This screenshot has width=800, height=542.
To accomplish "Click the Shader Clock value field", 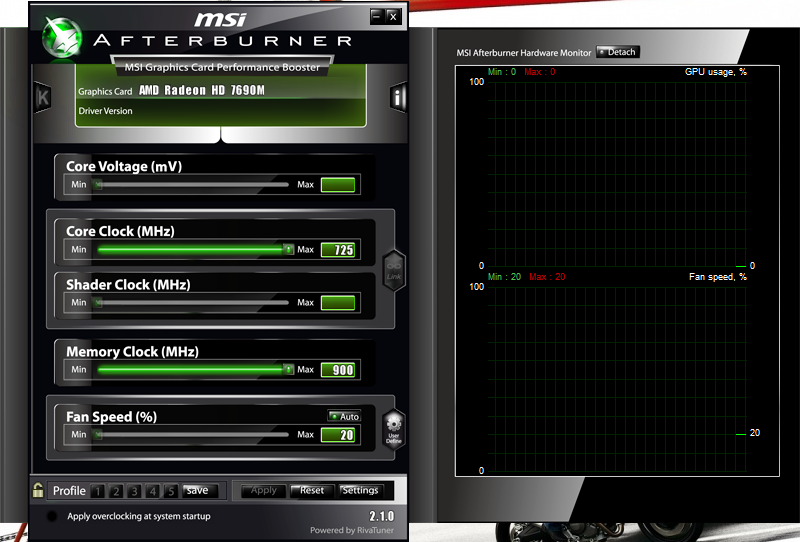I will click(x=338, y=303).
